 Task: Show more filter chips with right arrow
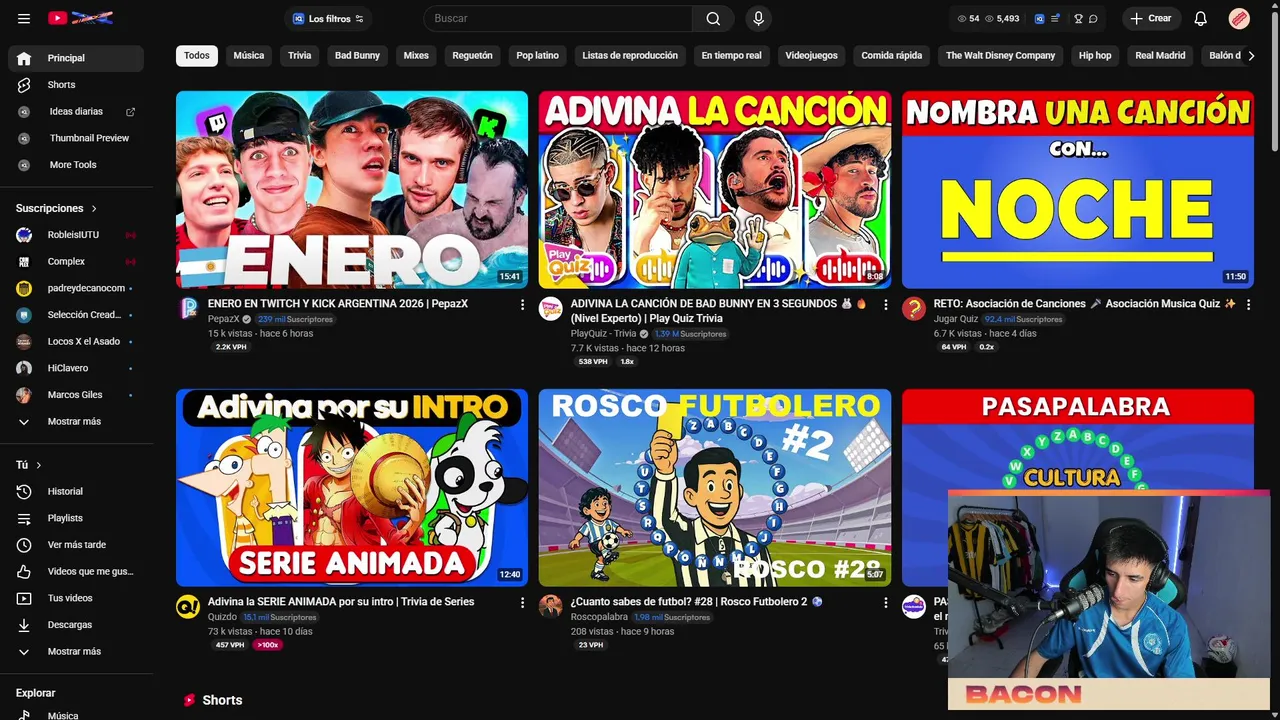coord(1251,56)
